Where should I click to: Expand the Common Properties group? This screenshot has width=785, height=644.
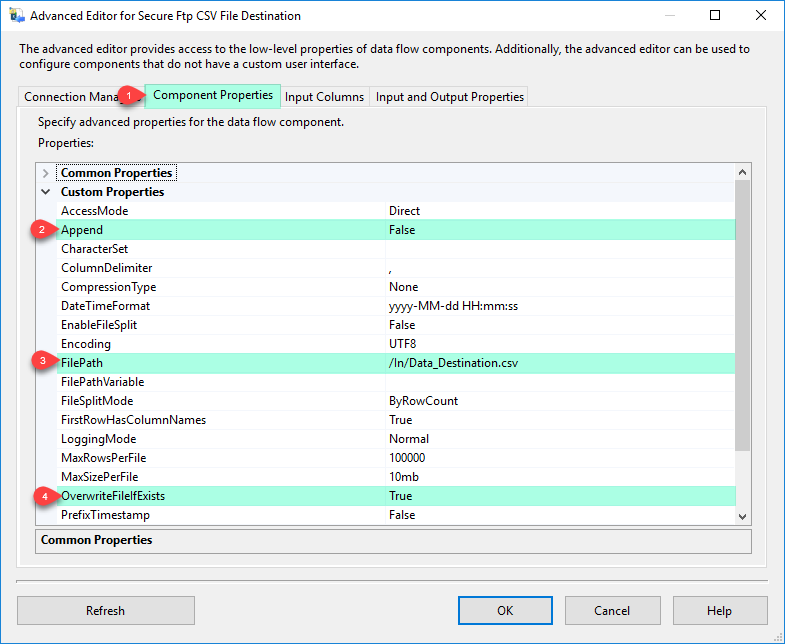46,173
